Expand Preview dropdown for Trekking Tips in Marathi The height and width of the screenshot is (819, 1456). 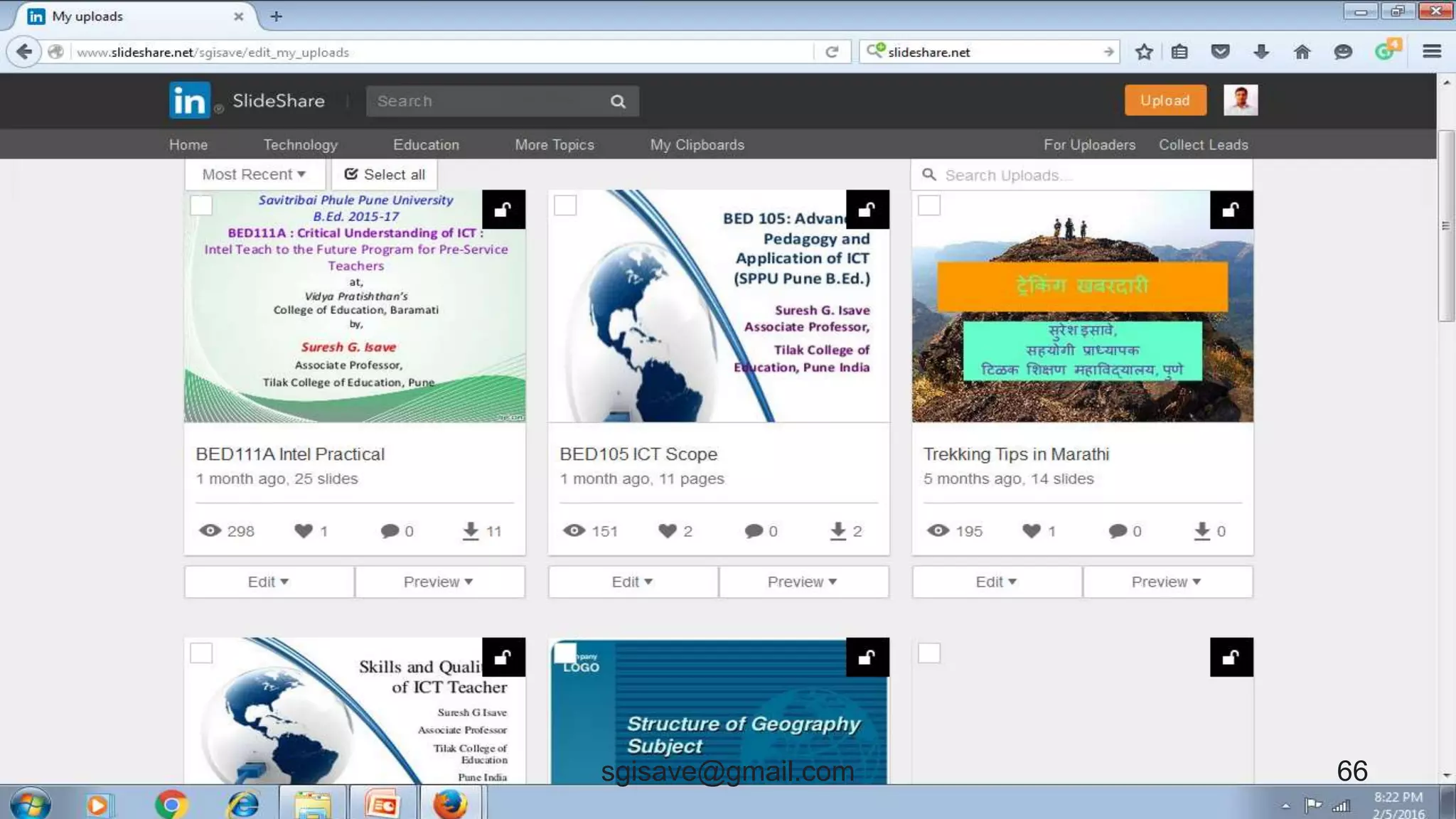click(x=1166, y=582)
